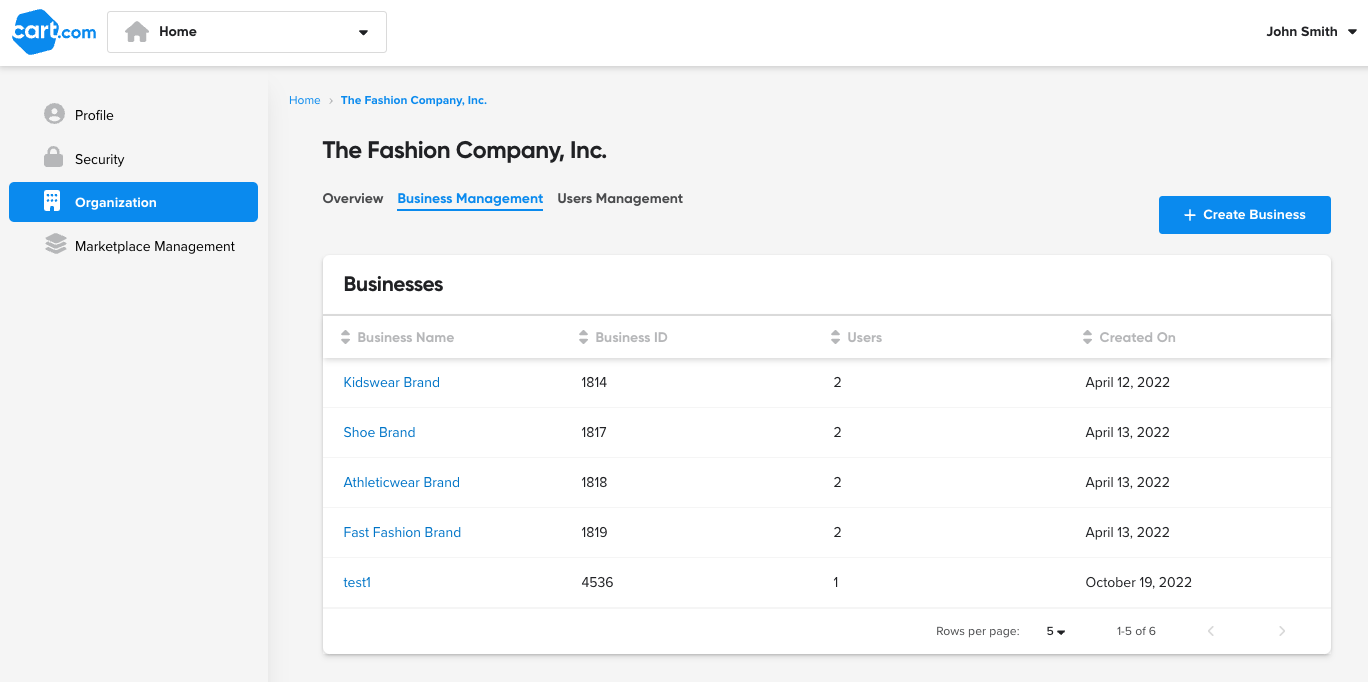Click the sort arrows beside Business Name
The height and width of the screenshot is (682, 1368).
[345, 337]
